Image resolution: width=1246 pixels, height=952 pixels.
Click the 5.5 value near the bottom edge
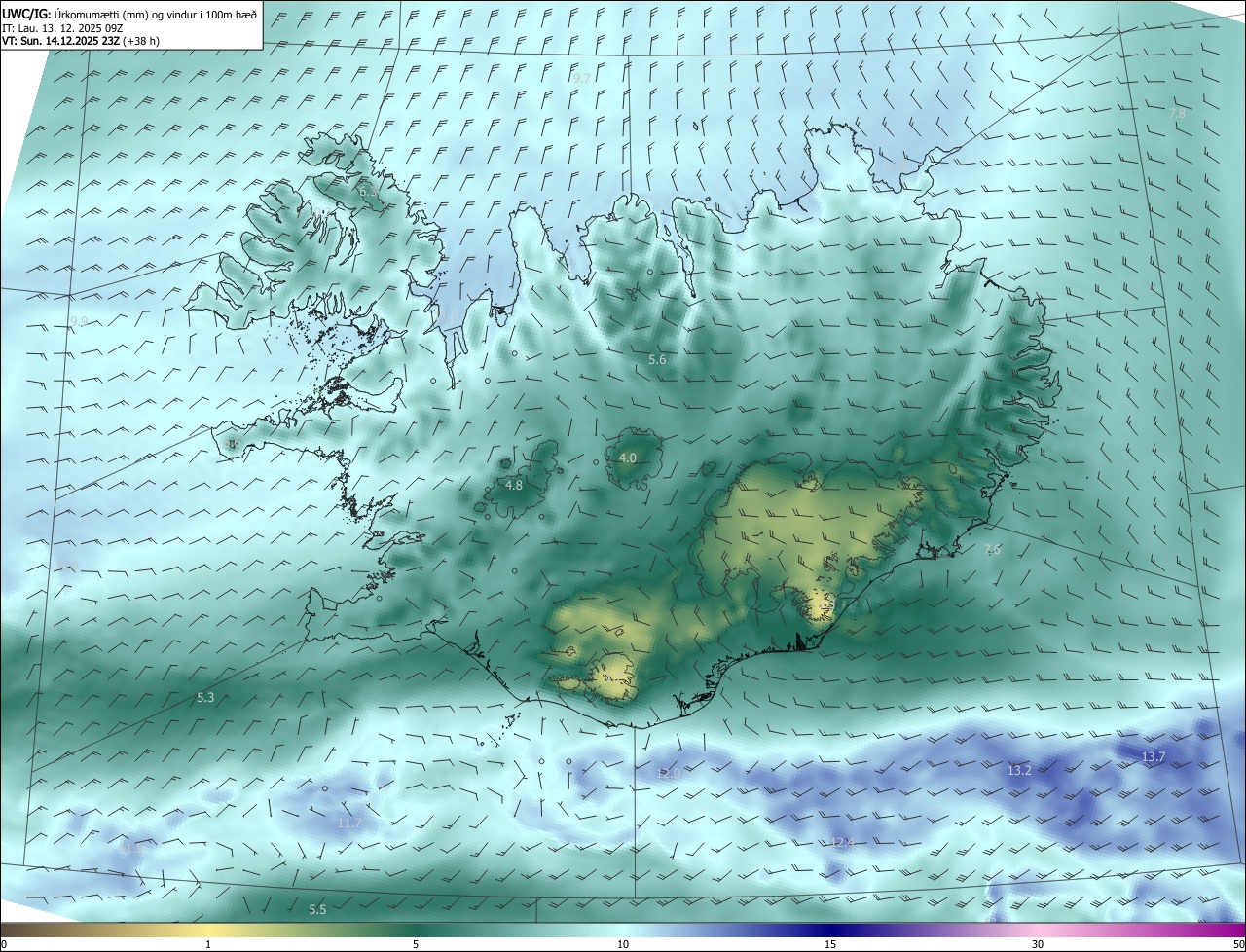tap(317, 909)
